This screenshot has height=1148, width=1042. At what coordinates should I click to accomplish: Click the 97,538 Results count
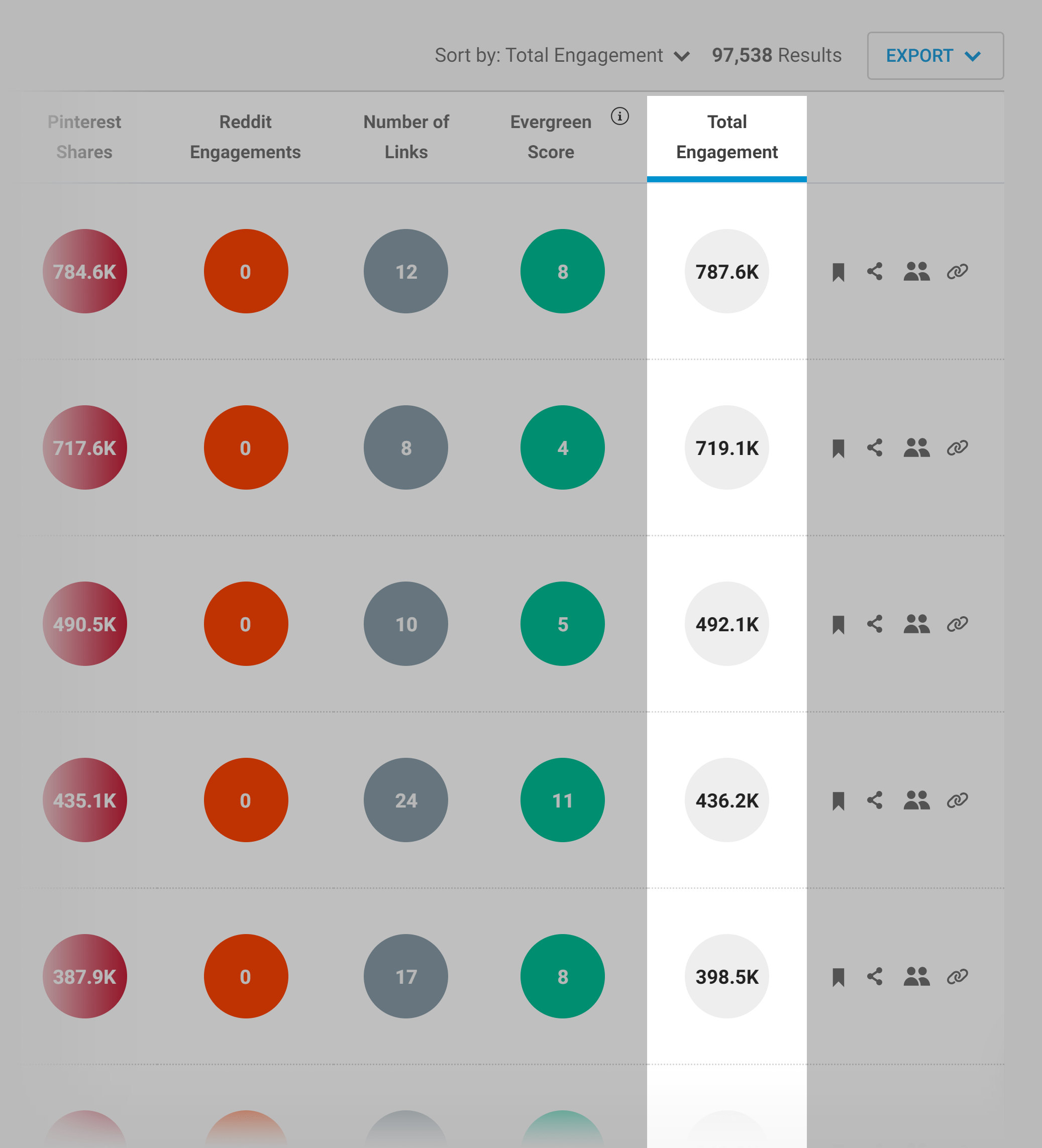click(x=777, y=55)
